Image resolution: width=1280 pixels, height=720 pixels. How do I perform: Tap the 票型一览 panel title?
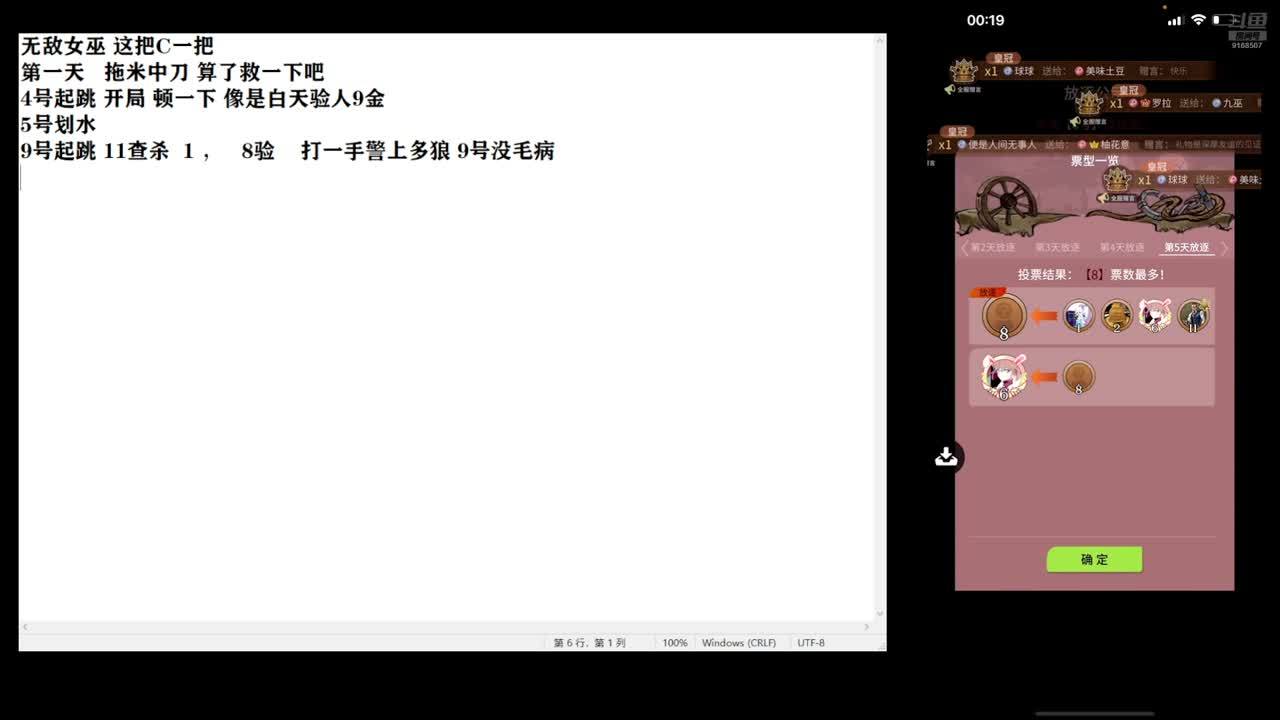1094,160
